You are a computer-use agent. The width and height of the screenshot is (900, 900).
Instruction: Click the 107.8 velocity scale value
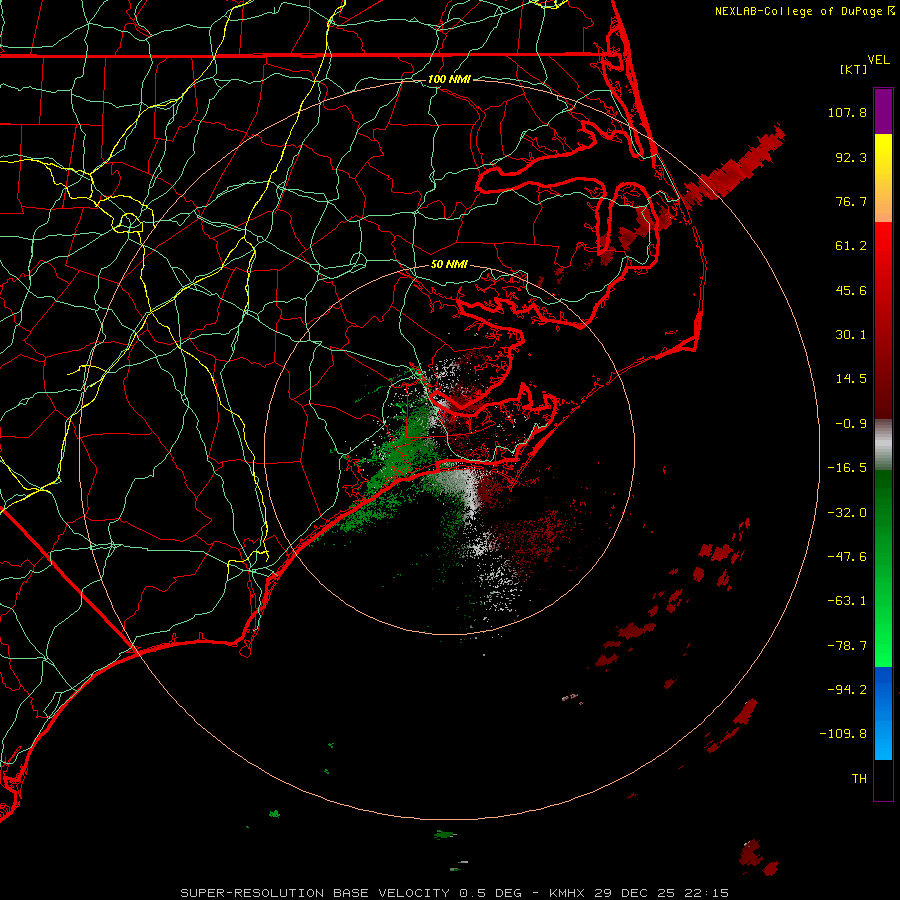847,112
